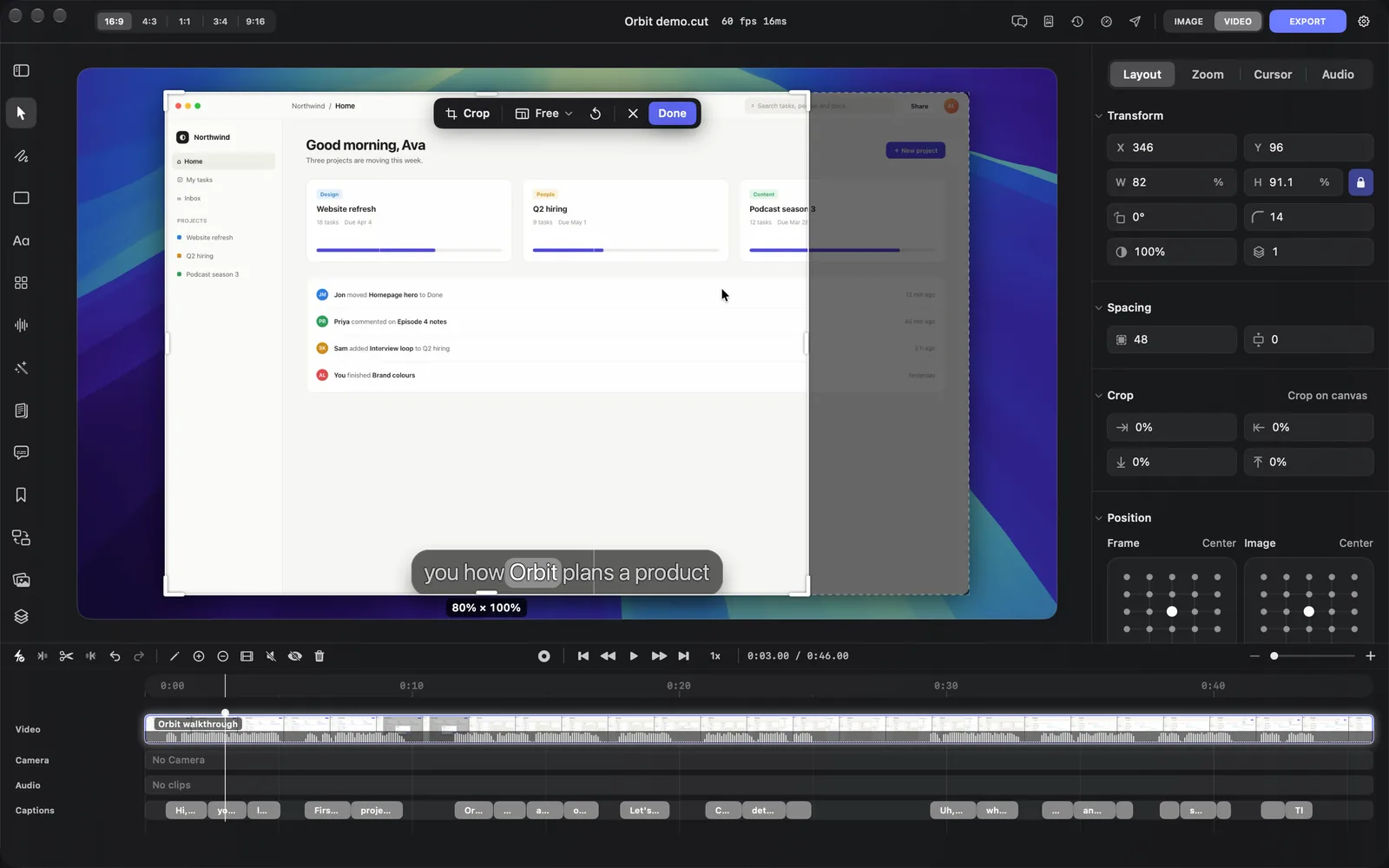Image resolution: width=1389 pixels, height=868 pixels.
Task: Switch to the Cursor tab
Action: 1273,75
